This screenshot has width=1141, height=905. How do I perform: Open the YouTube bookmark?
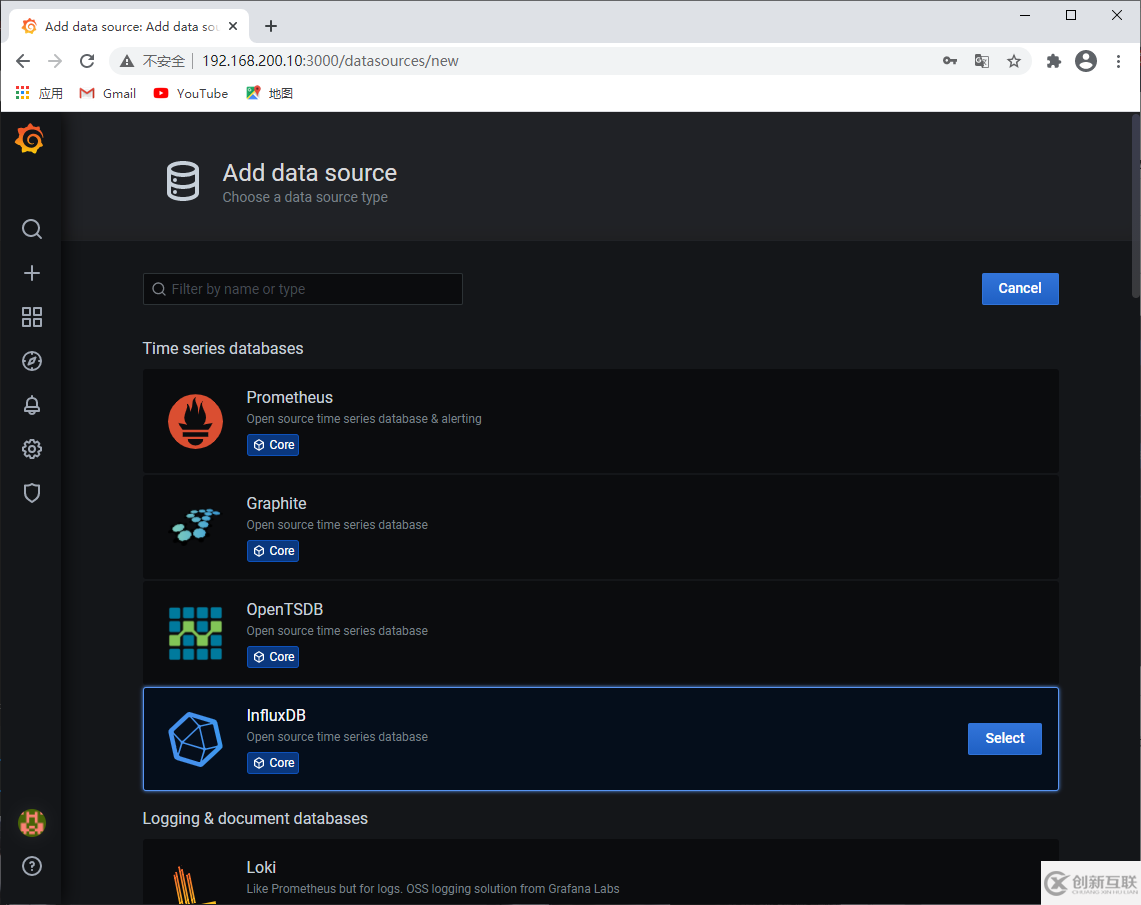pyautogui.click(x=191, y=93)
